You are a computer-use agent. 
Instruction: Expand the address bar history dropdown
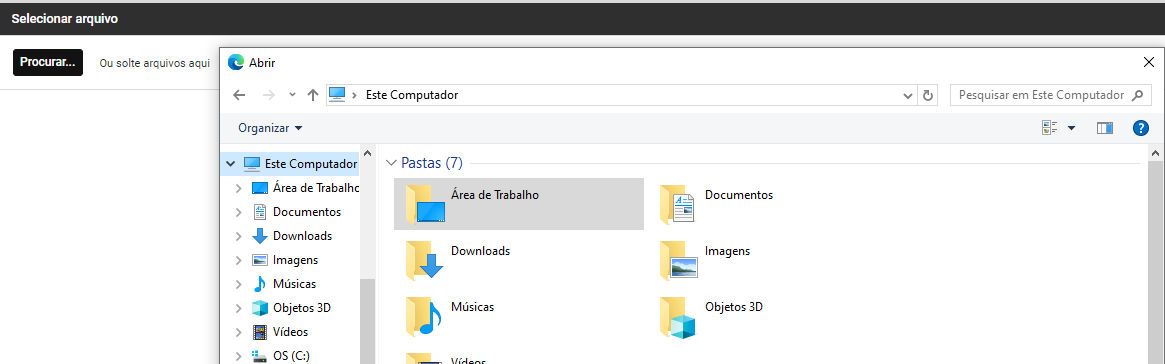tap(908, 96)
